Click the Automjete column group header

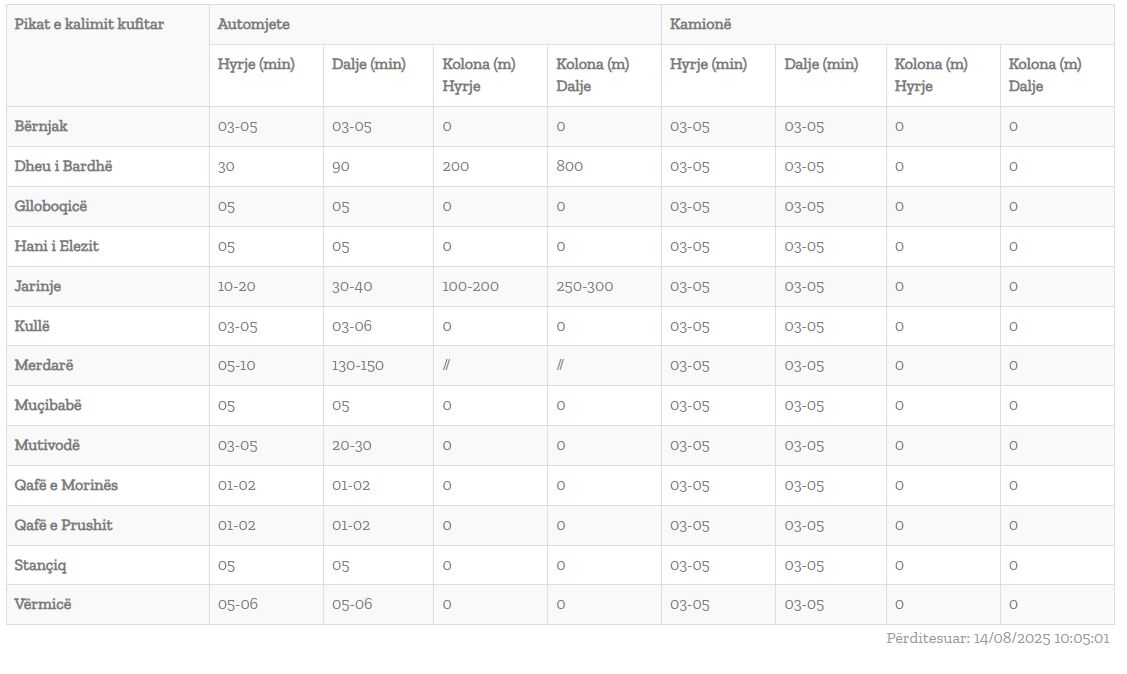pos(254,24)
